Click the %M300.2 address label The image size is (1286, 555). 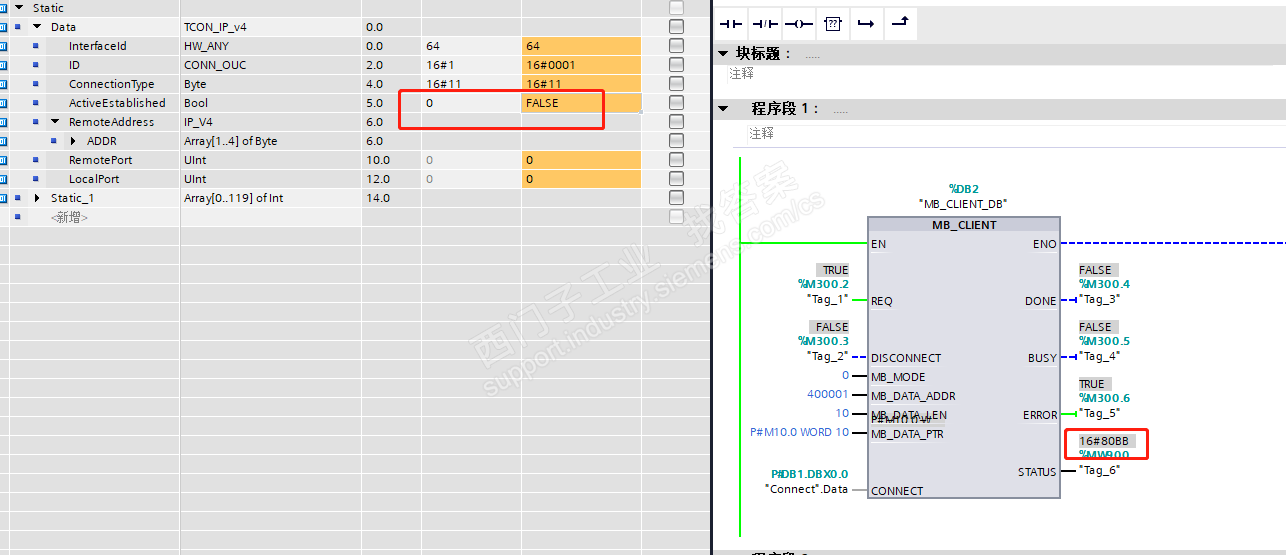[823, 284]
